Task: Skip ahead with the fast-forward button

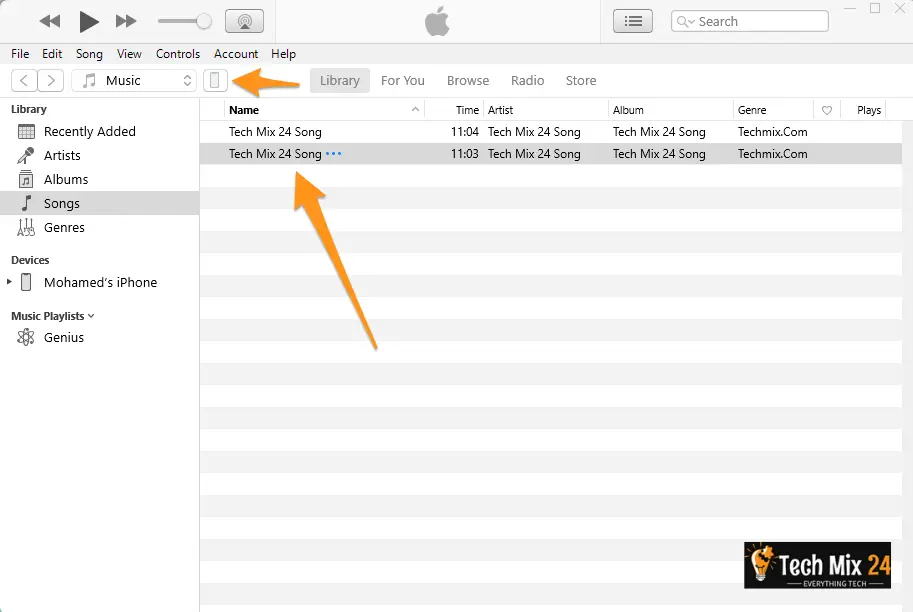Action: pos(126,22)
